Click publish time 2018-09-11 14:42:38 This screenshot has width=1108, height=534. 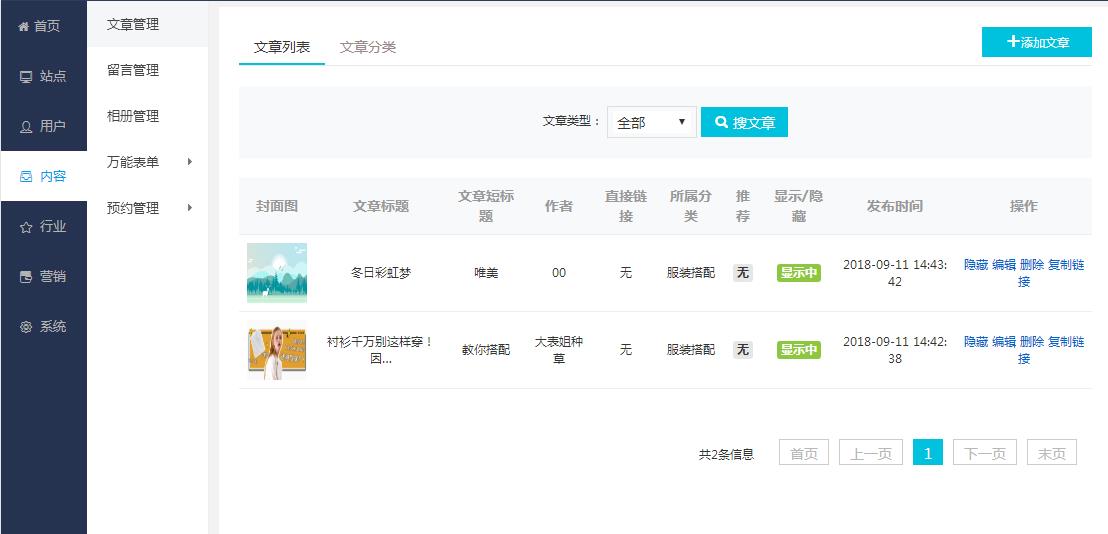point(895,350)
